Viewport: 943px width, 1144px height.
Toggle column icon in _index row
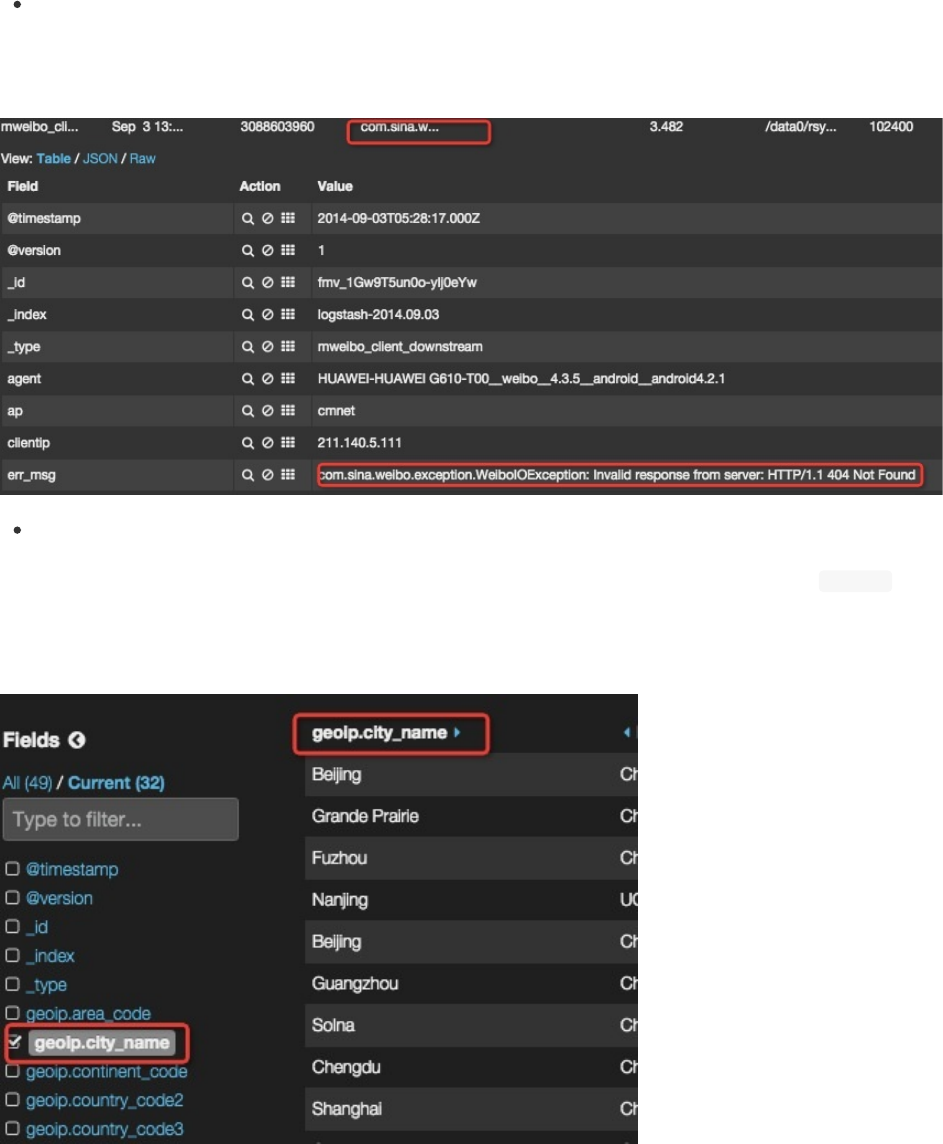coord(288,314)
